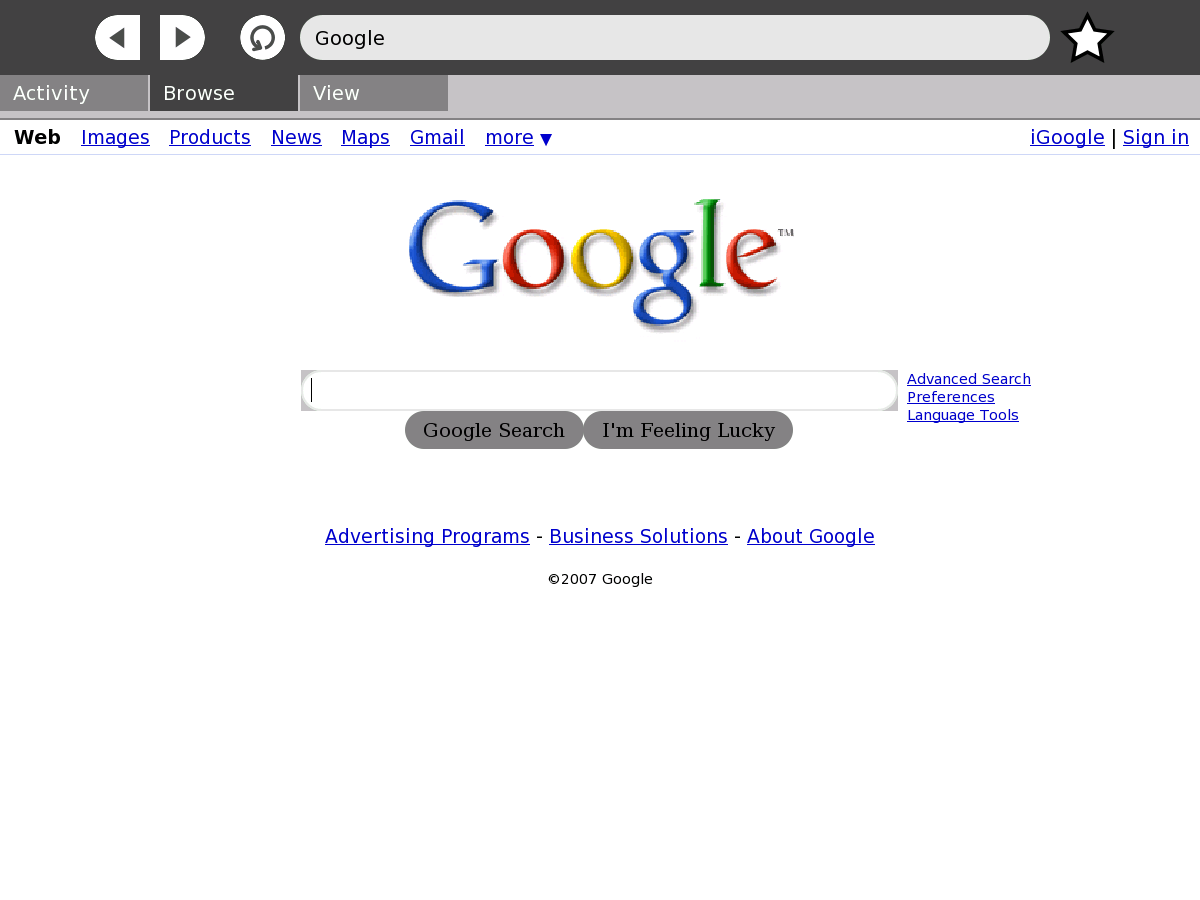
Task: Bookmark this page with the star icon
Action: click(x=1087, y=39)
